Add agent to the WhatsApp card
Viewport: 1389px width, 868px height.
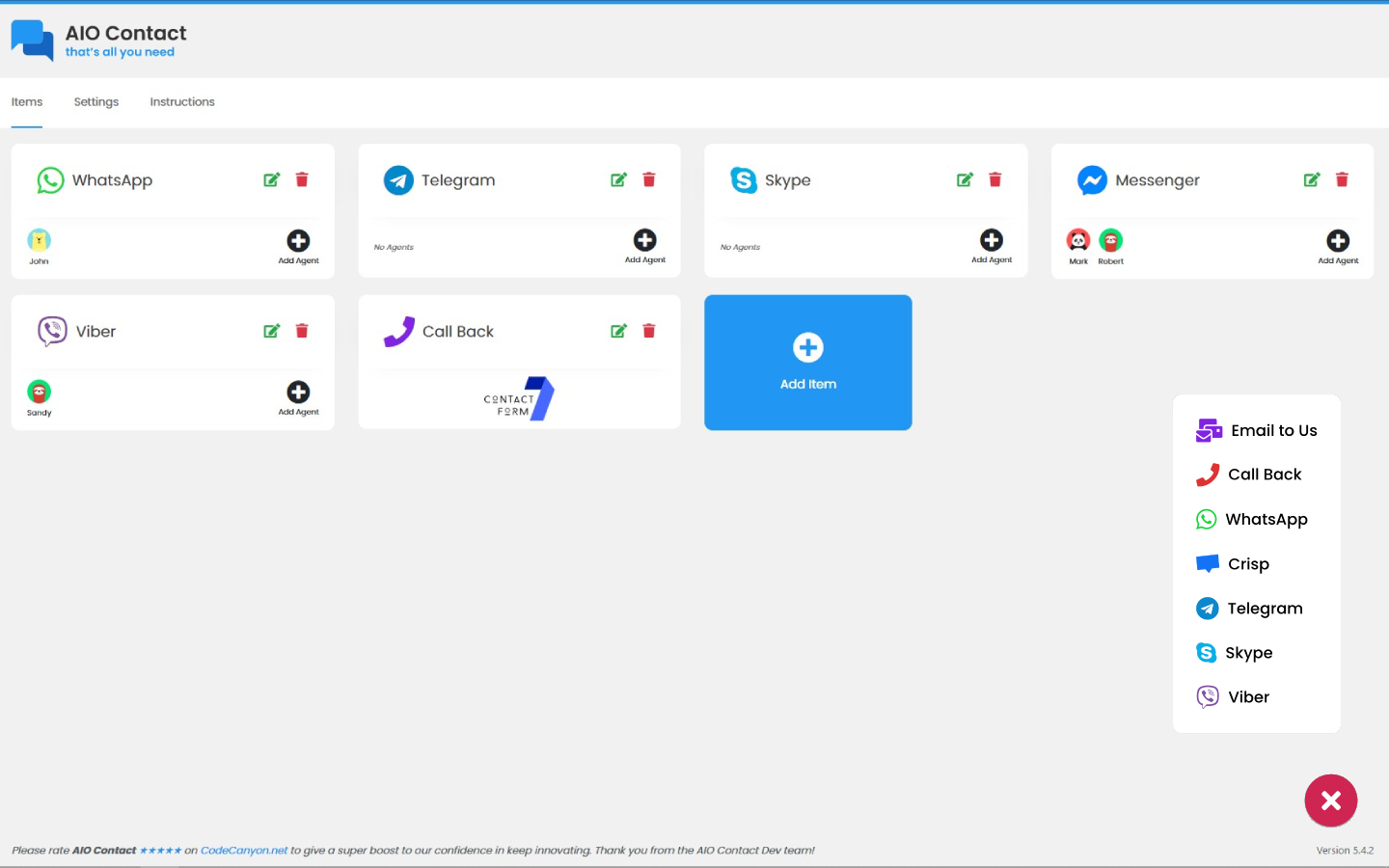298,246
